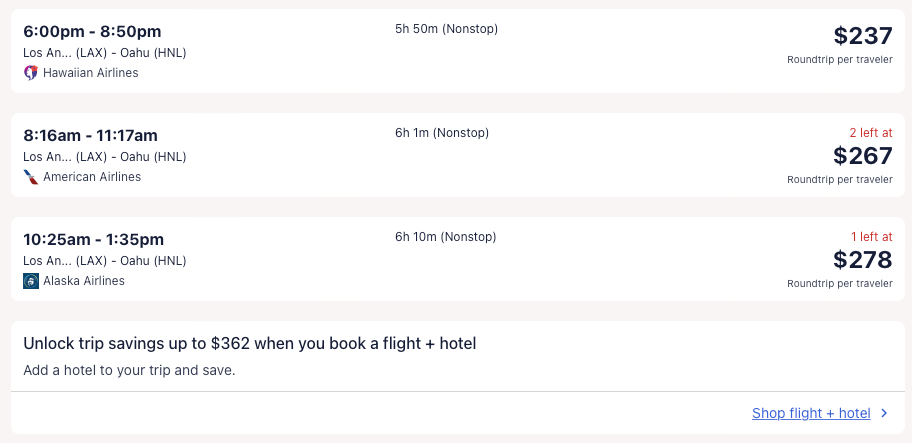This screenshot has height=443, width=912.
Task: Open the Shop flight + hotel link
Action: tap(811, 413)
